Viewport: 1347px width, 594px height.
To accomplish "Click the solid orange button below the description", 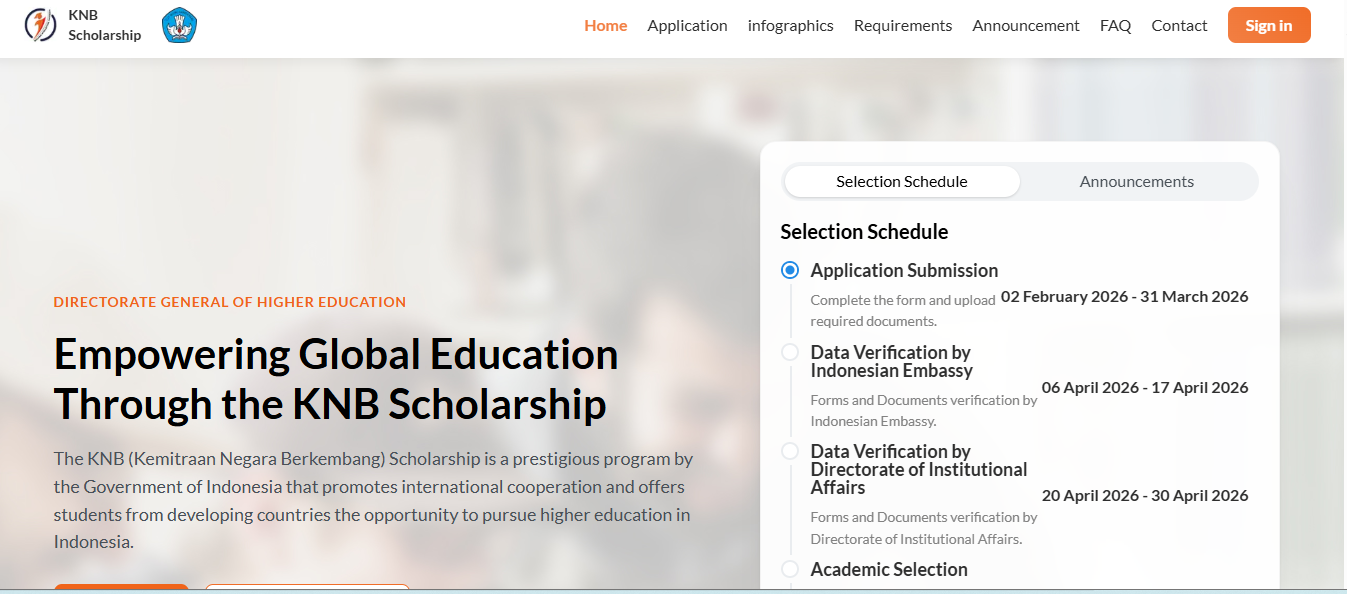I will tap(121, 588).
